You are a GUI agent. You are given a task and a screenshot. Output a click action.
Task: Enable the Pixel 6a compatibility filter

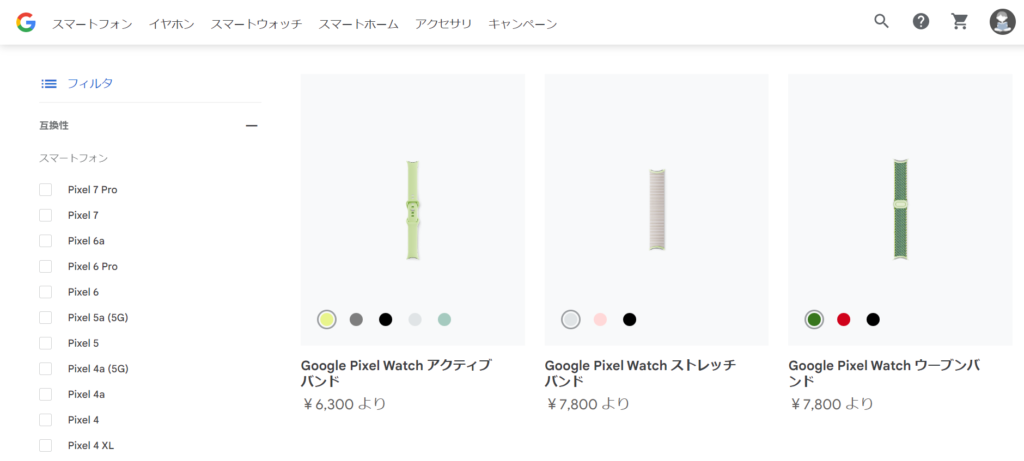45,241
